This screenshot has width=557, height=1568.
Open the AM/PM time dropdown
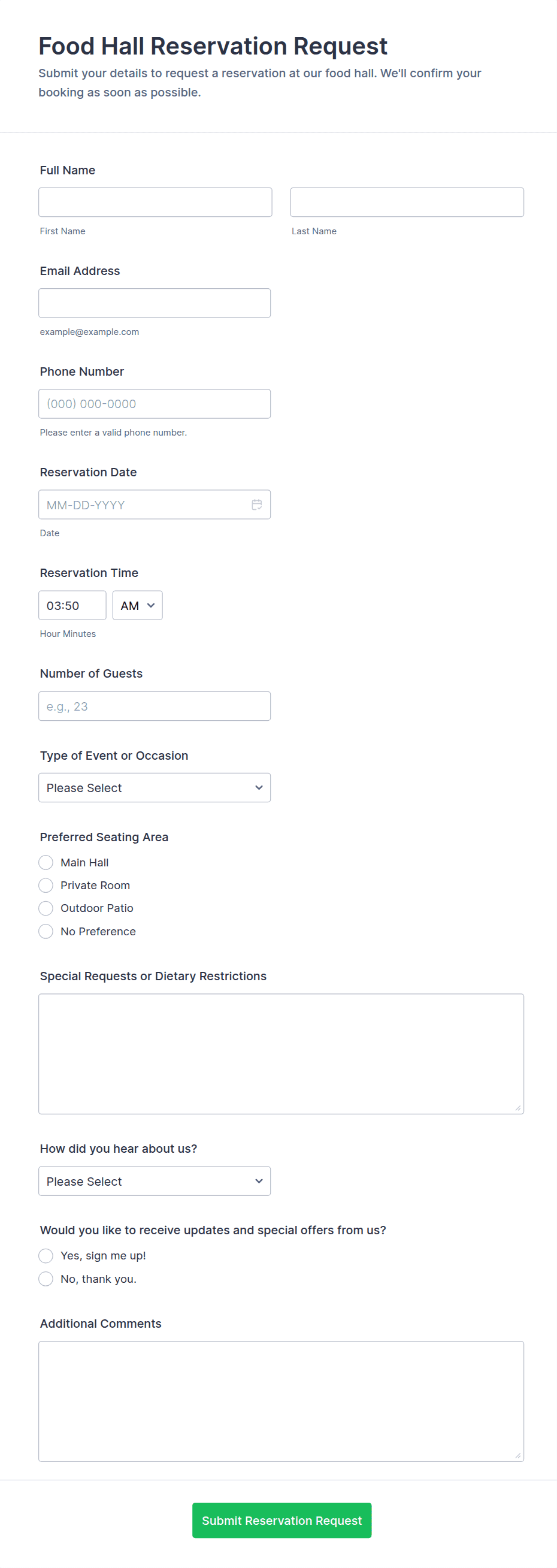pos(138,606)
